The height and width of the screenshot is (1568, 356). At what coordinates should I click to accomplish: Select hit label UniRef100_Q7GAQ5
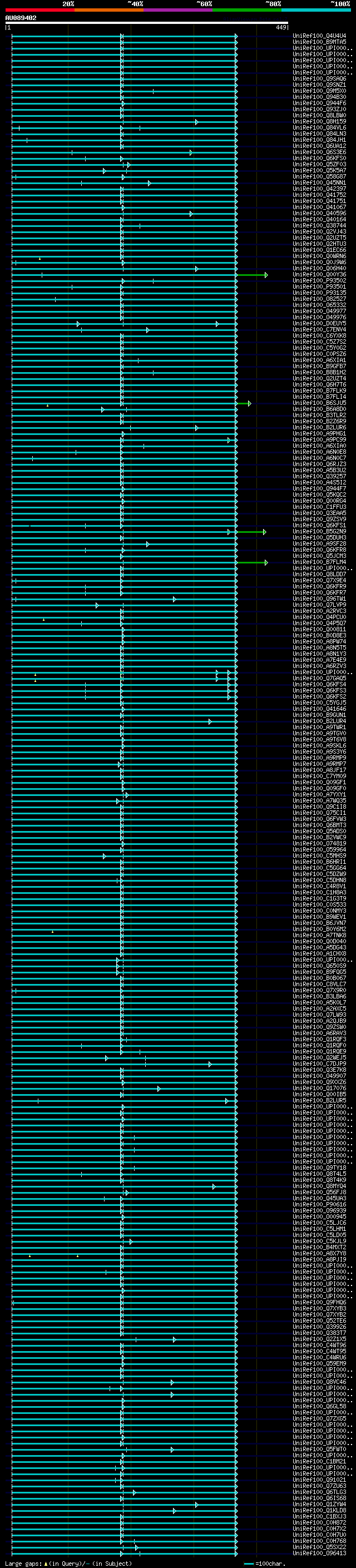(x=319, y=678)
